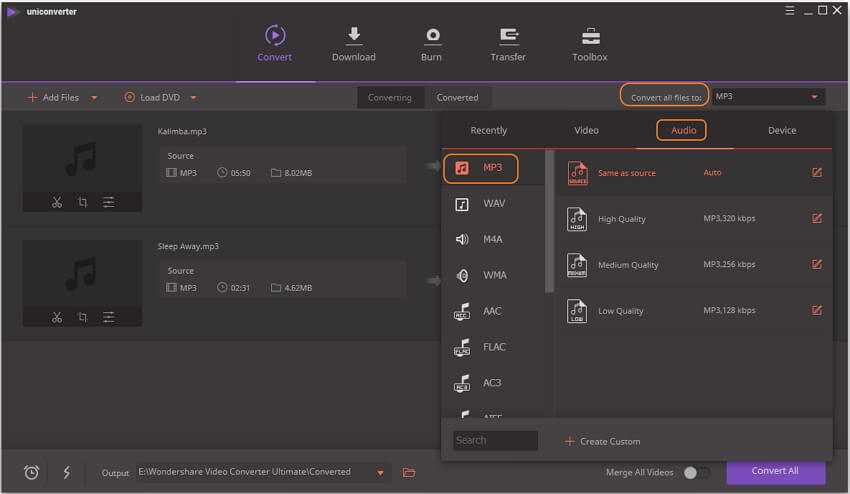Open the Download section icon
Image resolution: width=850 pixels, height=494 pixels.
353,36
